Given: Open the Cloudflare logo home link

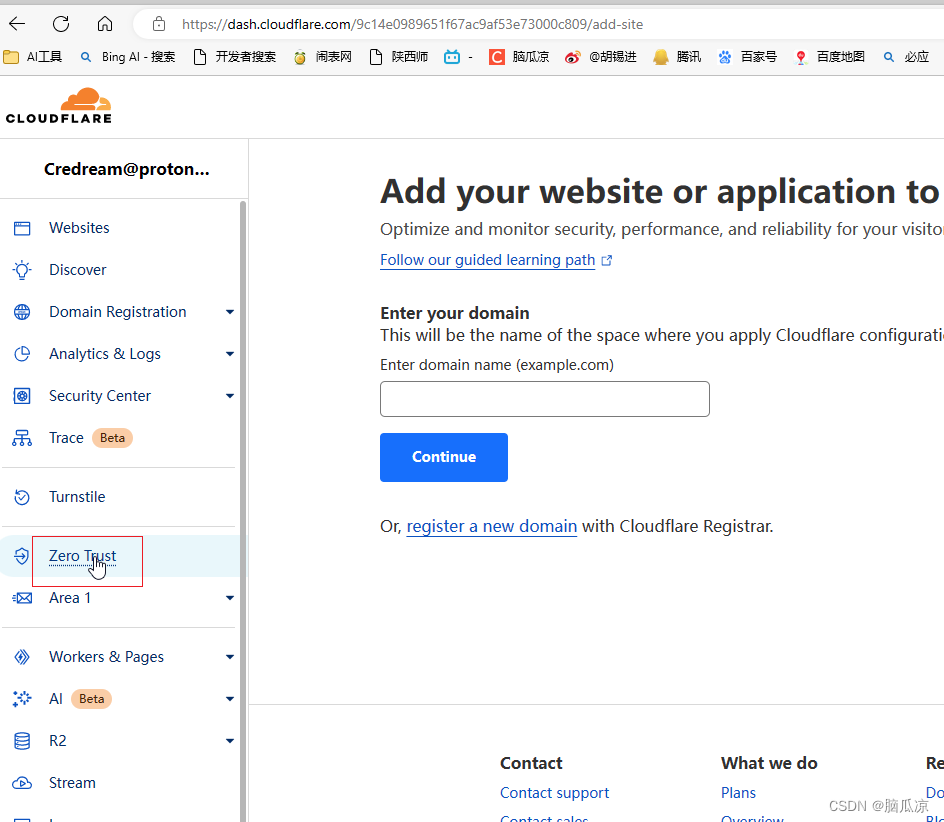Looking at the screenshot, I should coord(59,106).
